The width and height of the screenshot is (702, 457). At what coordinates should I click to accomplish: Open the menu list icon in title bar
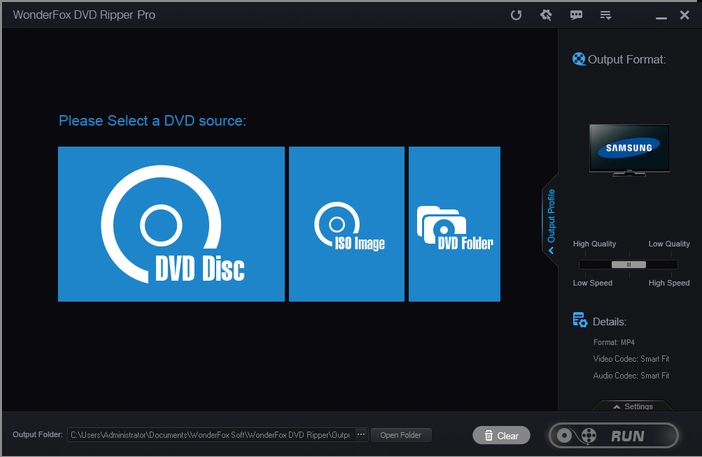[x=606, y=15]
